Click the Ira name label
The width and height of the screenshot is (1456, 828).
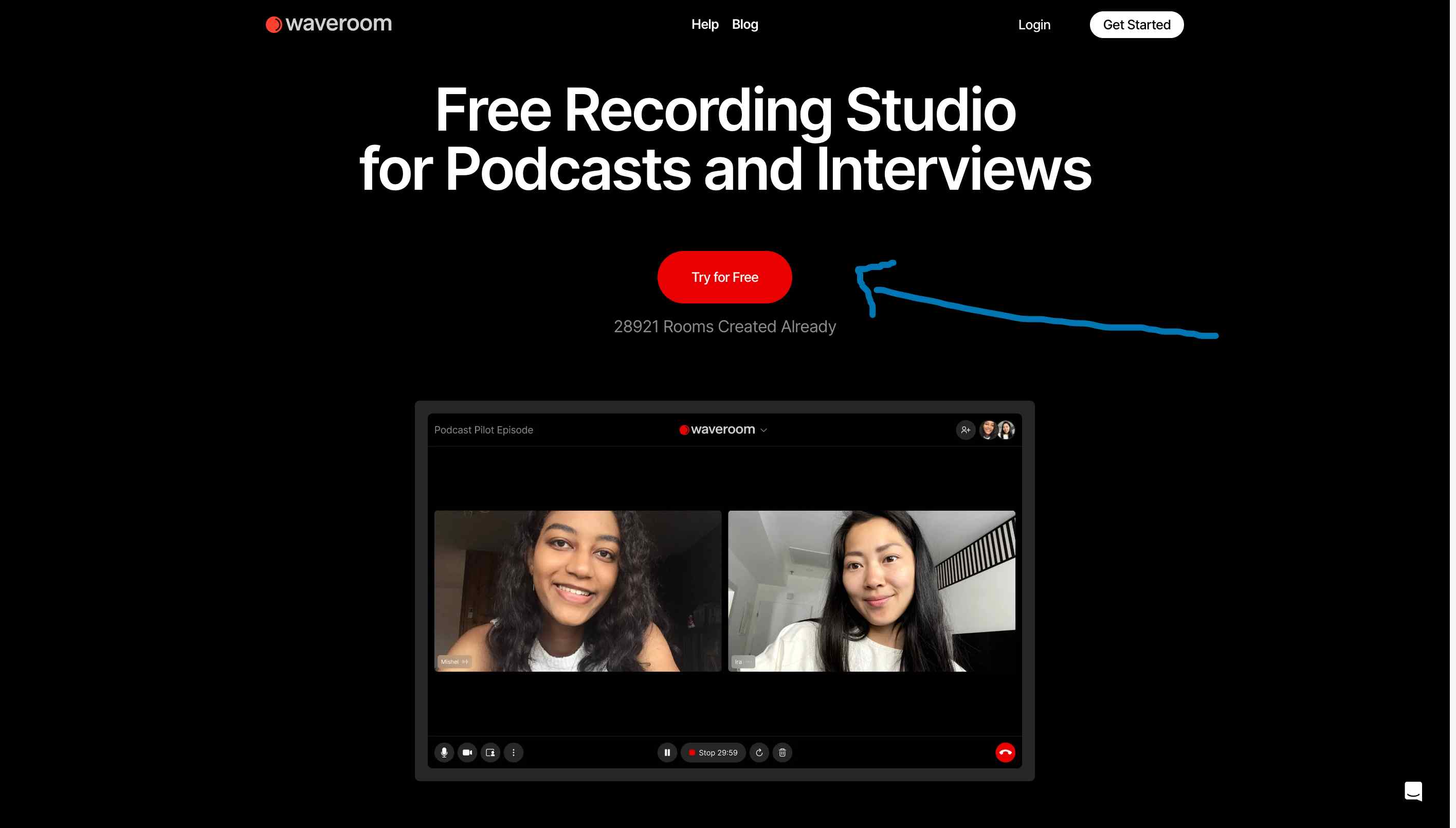pyautogui.click(x=742, y=661)
